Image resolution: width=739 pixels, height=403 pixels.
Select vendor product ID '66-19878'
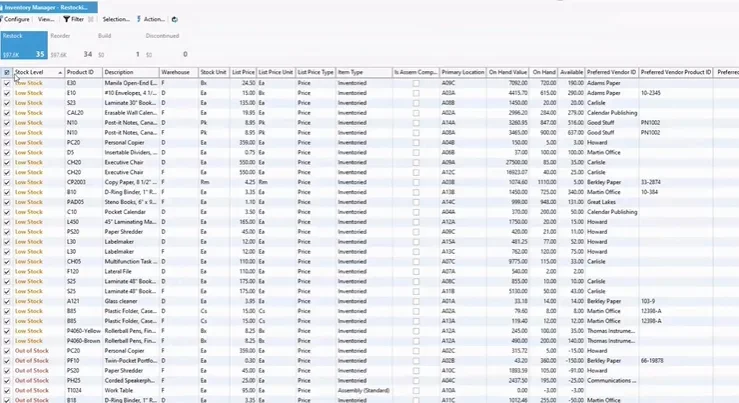pos(676,361)
